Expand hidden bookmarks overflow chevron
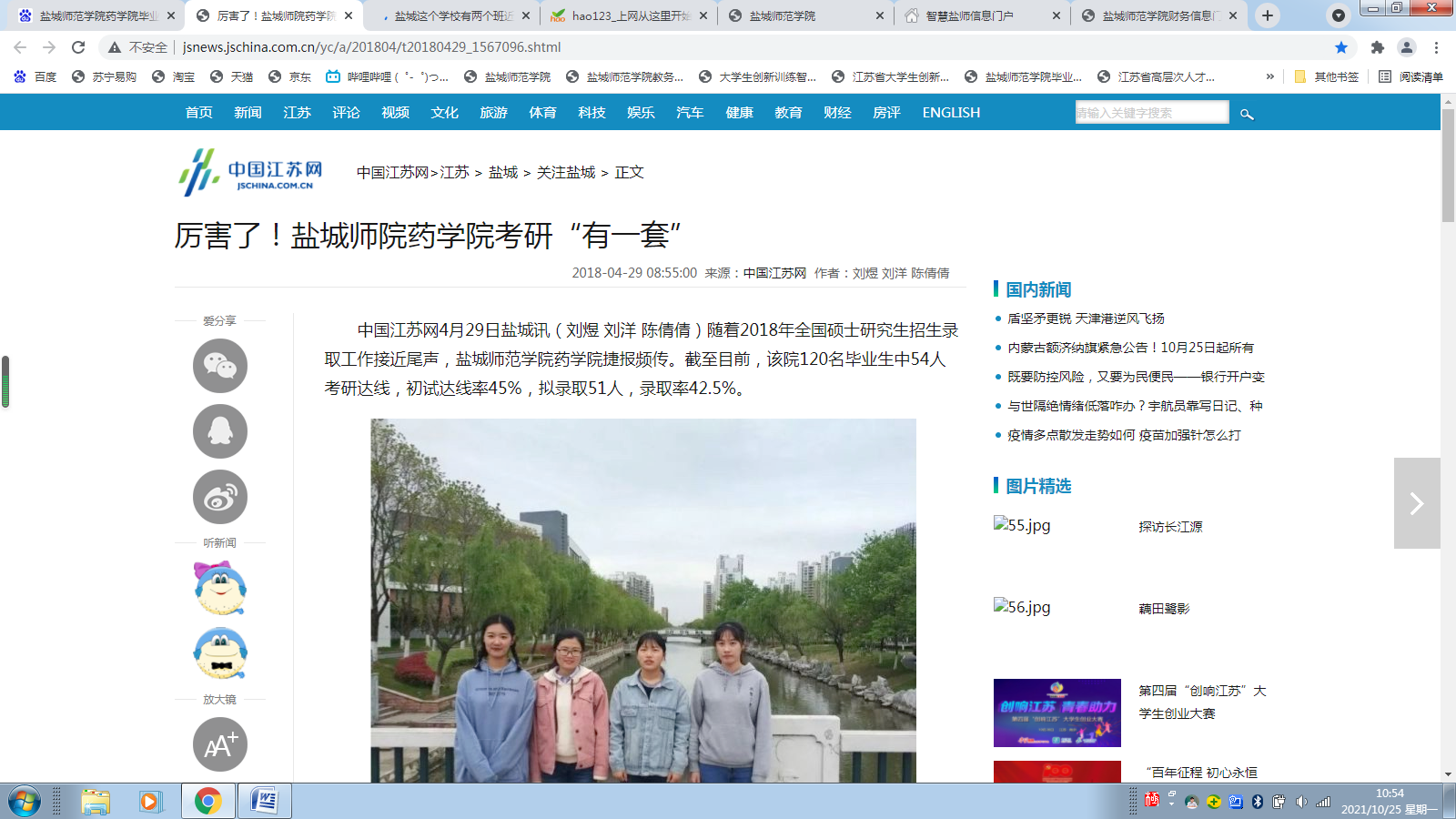Viewport: 1456px width, 819px height. tap(1269, 77)
